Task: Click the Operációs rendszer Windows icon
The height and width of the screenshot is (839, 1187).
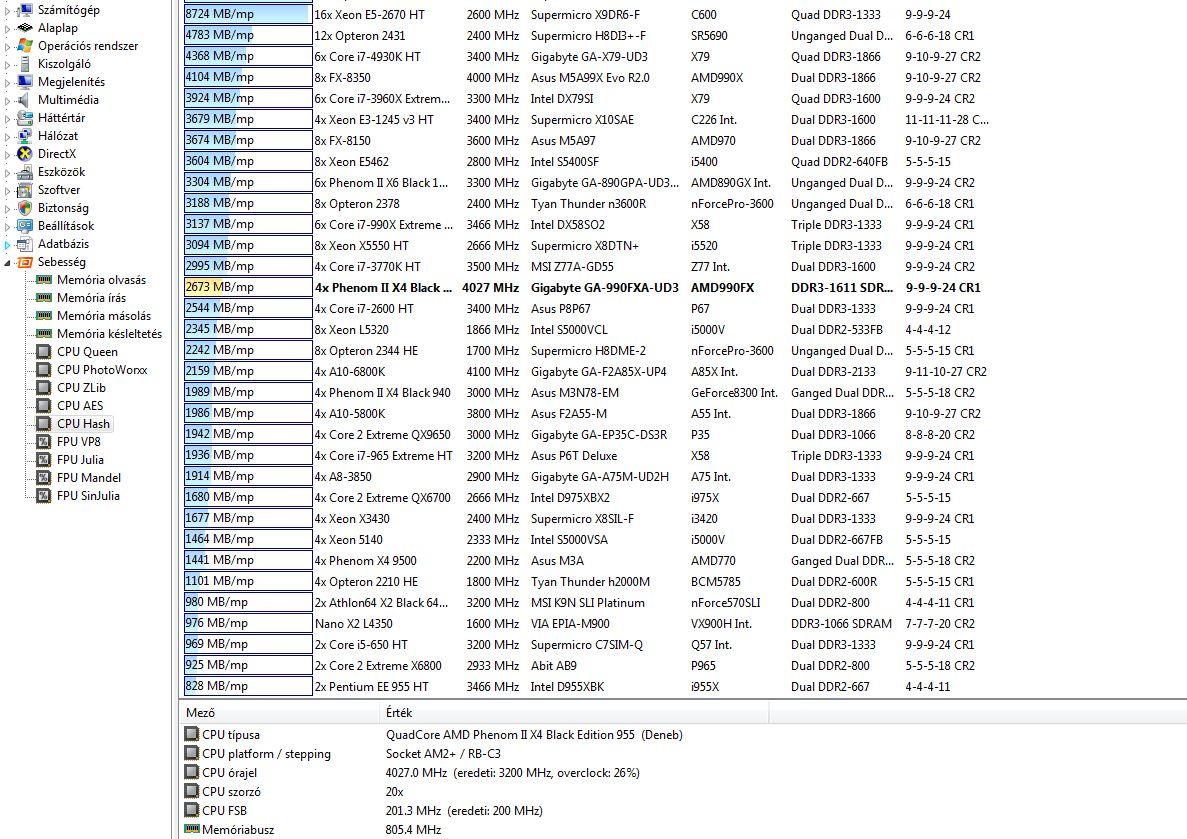Action: pyautogui.click(x=25, y=46)
